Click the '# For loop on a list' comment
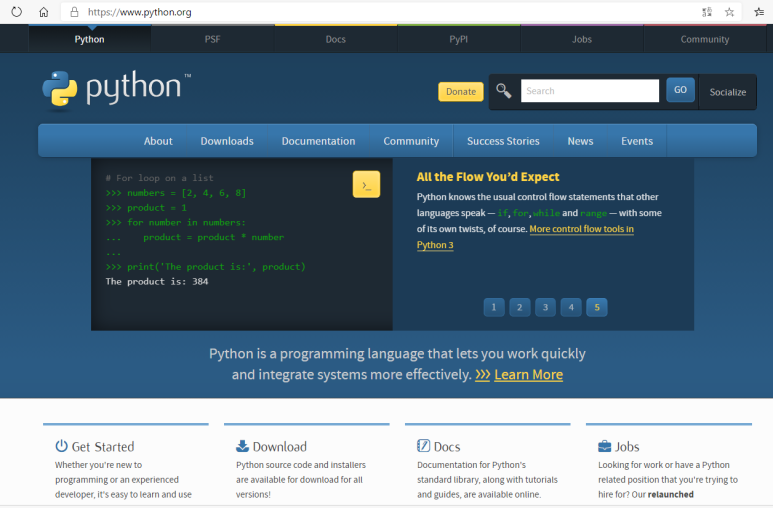This screenshot has height=508, width=773. click(159, 178)
